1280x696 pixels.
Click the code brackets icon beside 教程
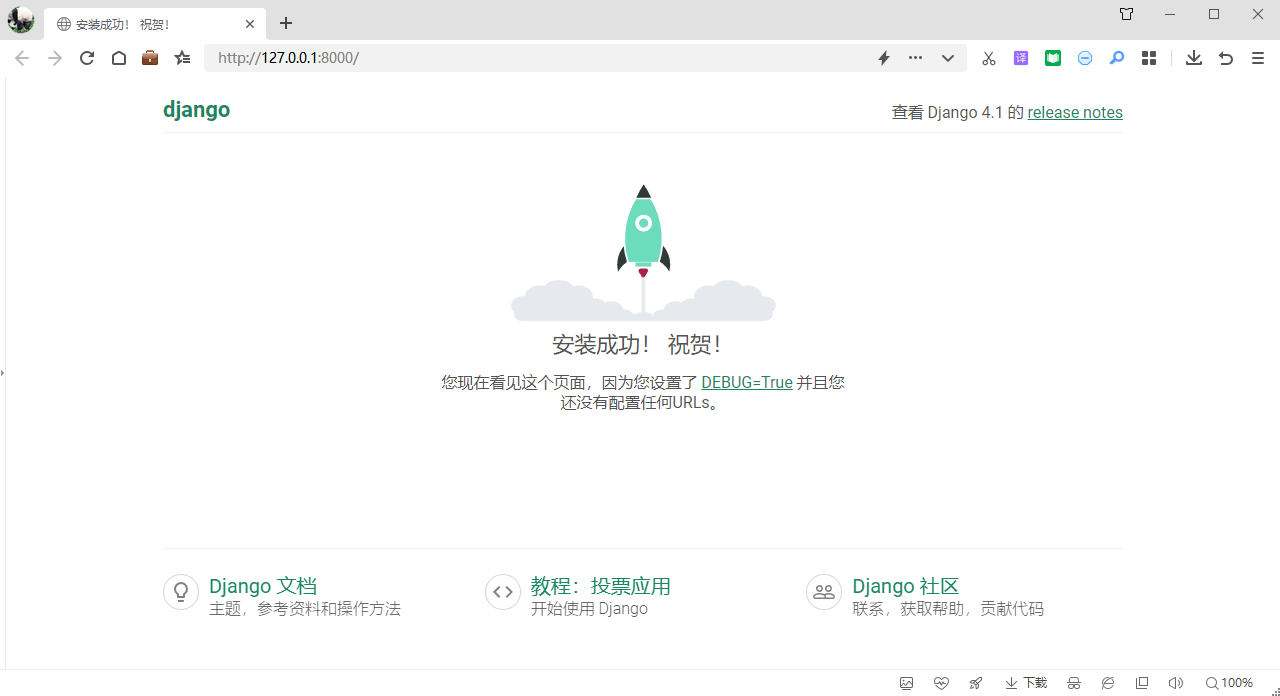point(503,591)
